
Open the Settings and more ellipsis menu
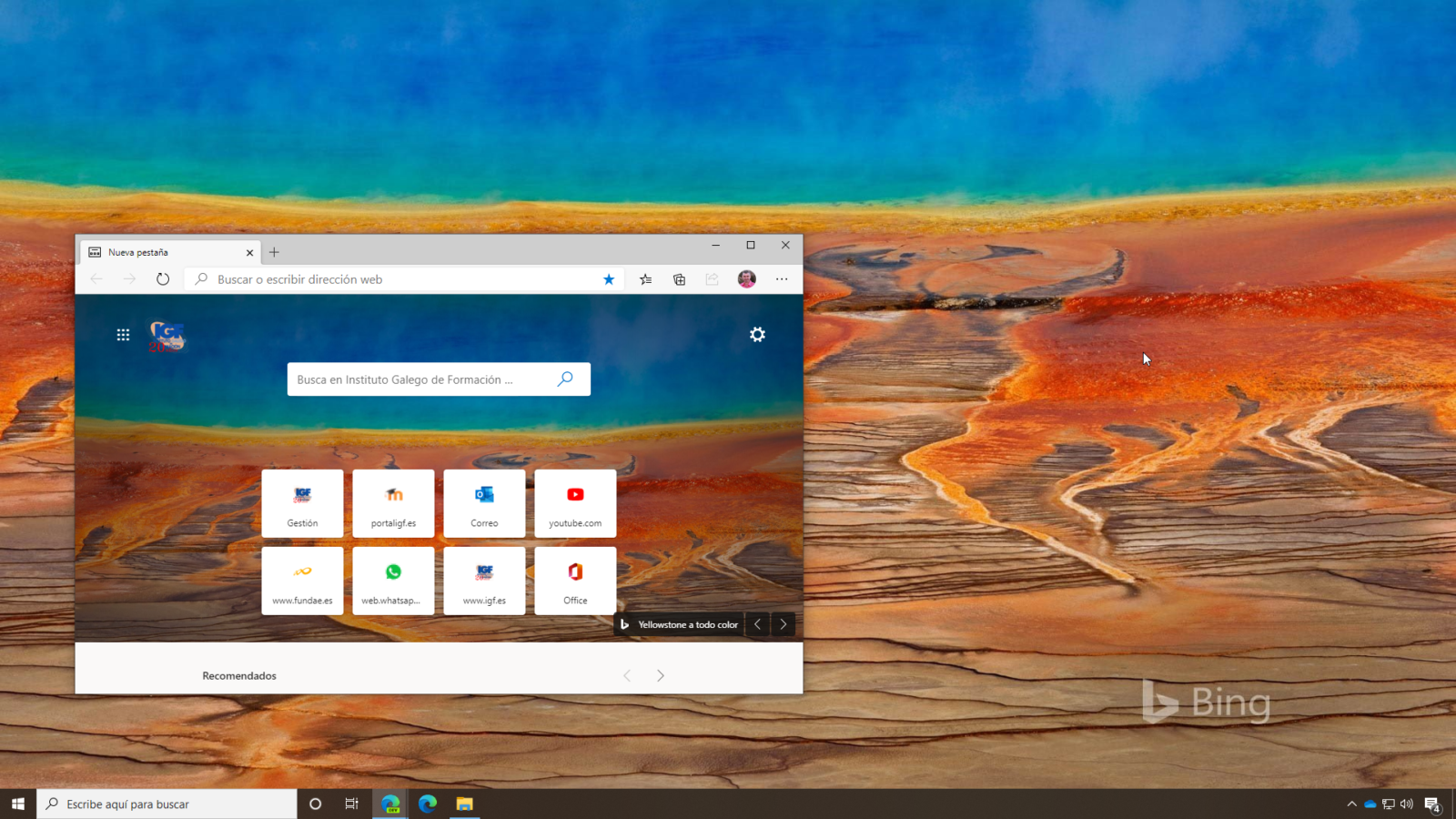(782, 279)
